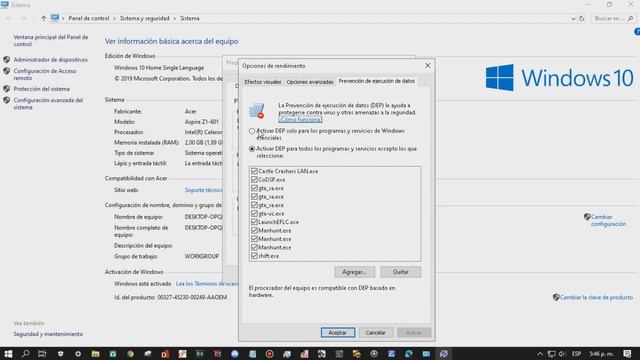The height and width of the screenshot is (360, 640).
Task: Expand the address bar history dropdown
Action: (x=573, y=18)
